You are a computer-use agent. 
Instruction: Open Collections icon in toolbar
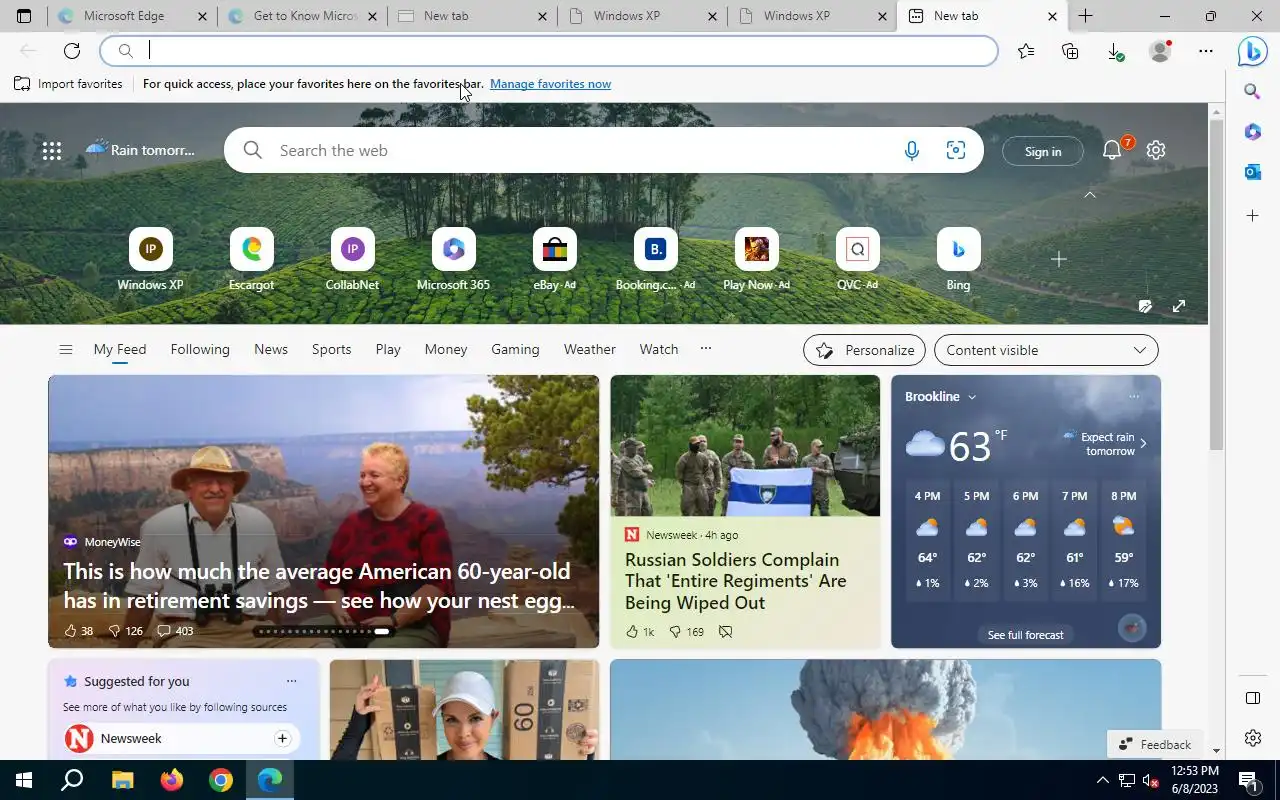coord(1070,51)
